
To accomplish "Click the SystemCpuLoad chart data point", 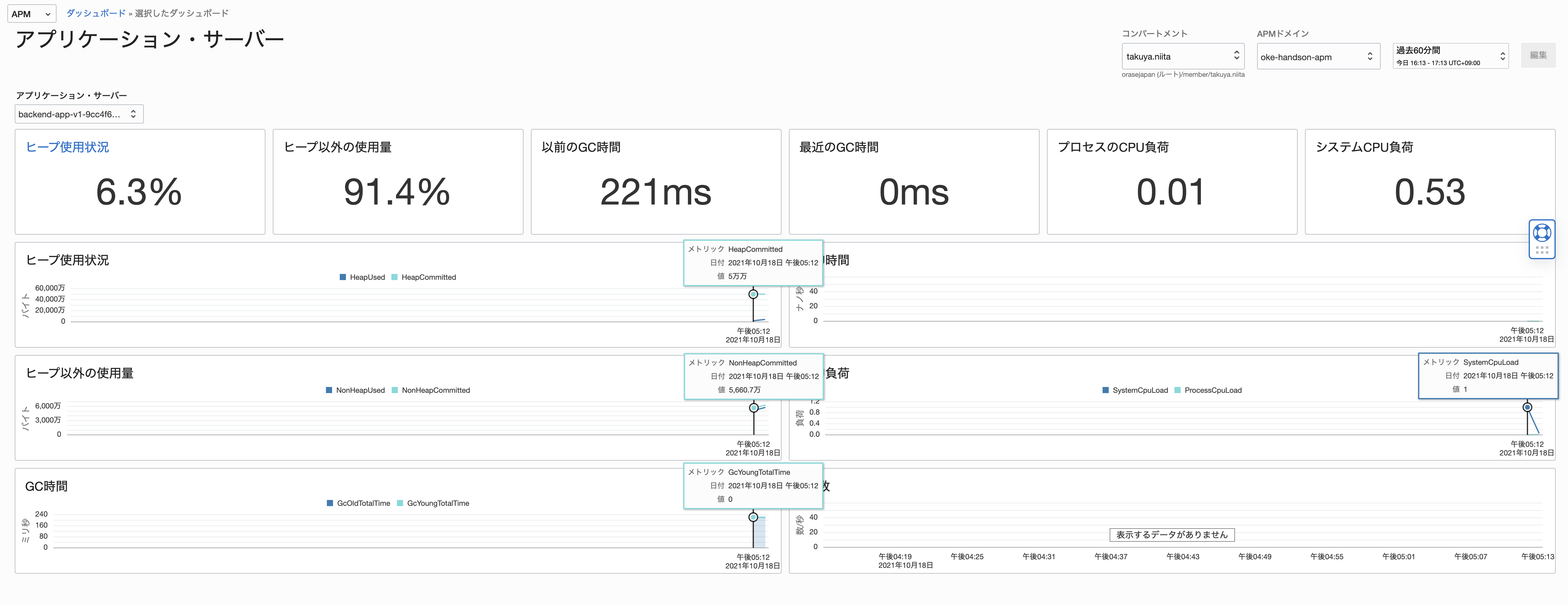I will [1527, 408].
